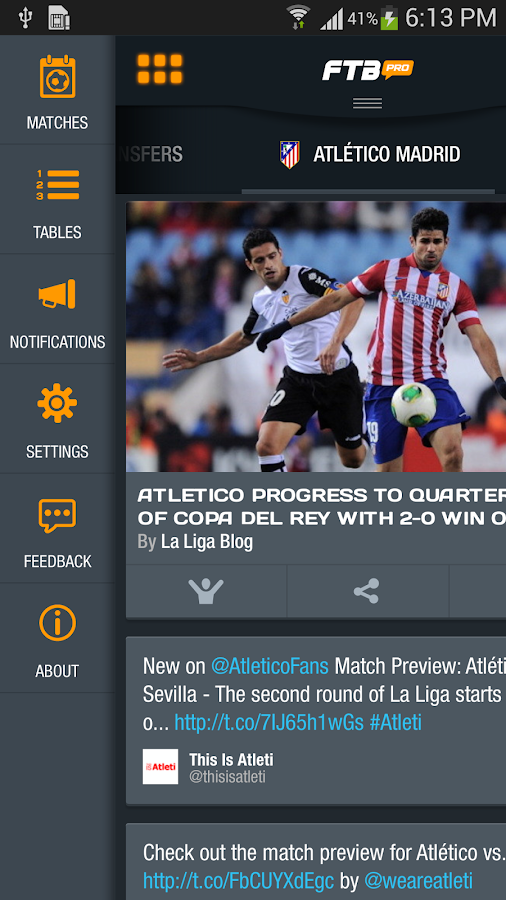Open La Liga Blog author link
The image size is (506, 900).
(207, 542)
